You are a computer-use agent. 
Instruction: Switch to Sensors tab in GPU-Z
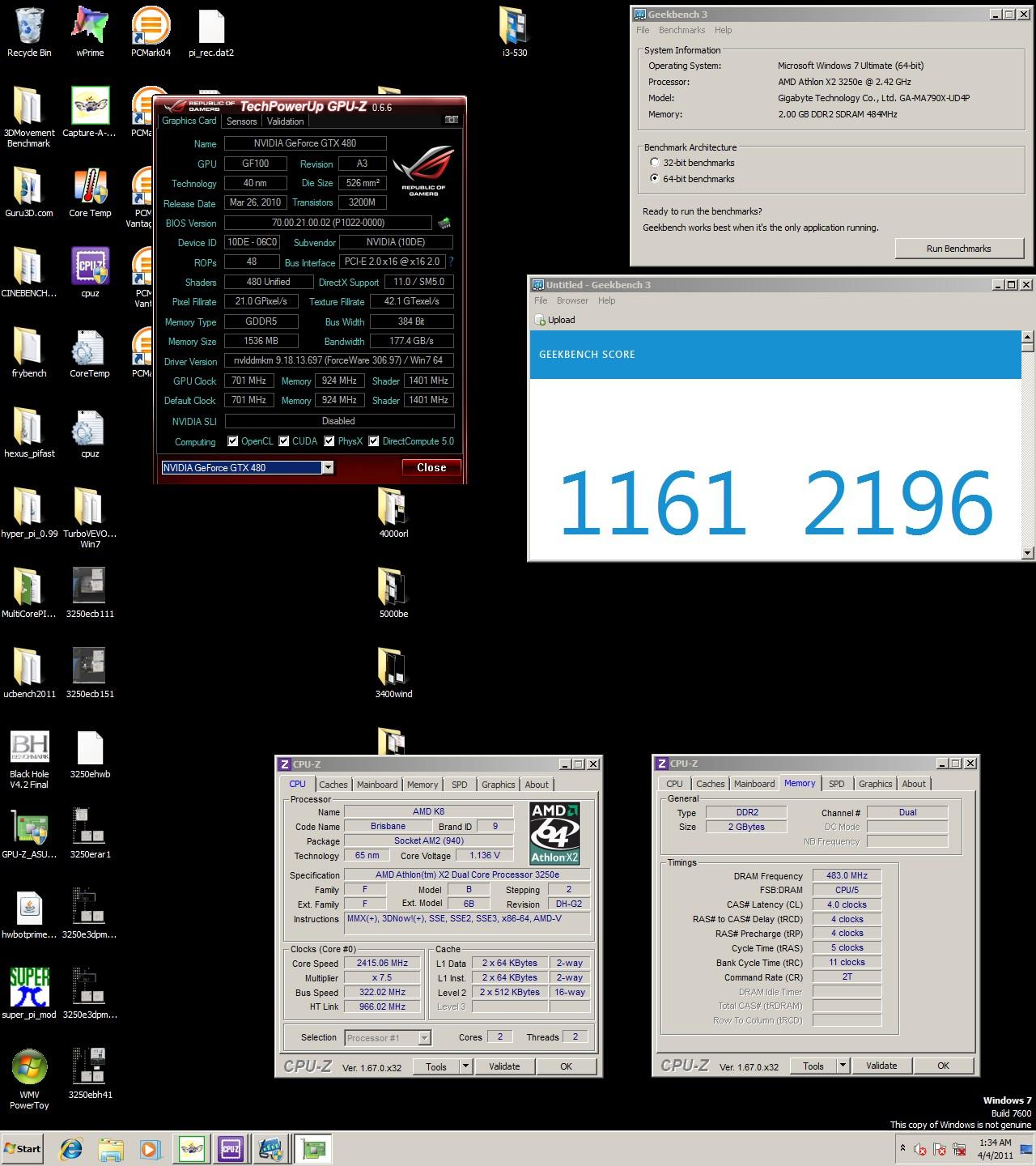[x=242, y=121]
